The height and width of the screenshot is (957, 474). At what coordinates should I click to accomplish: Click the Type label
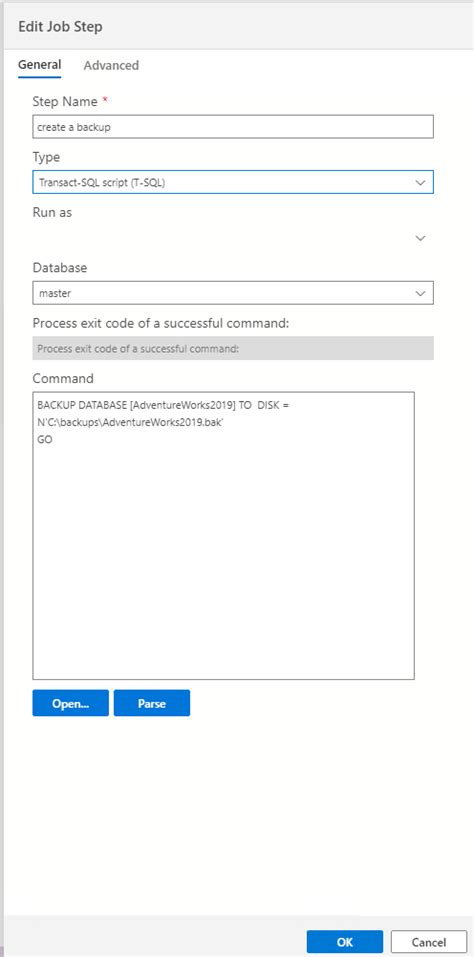point(46,157)
